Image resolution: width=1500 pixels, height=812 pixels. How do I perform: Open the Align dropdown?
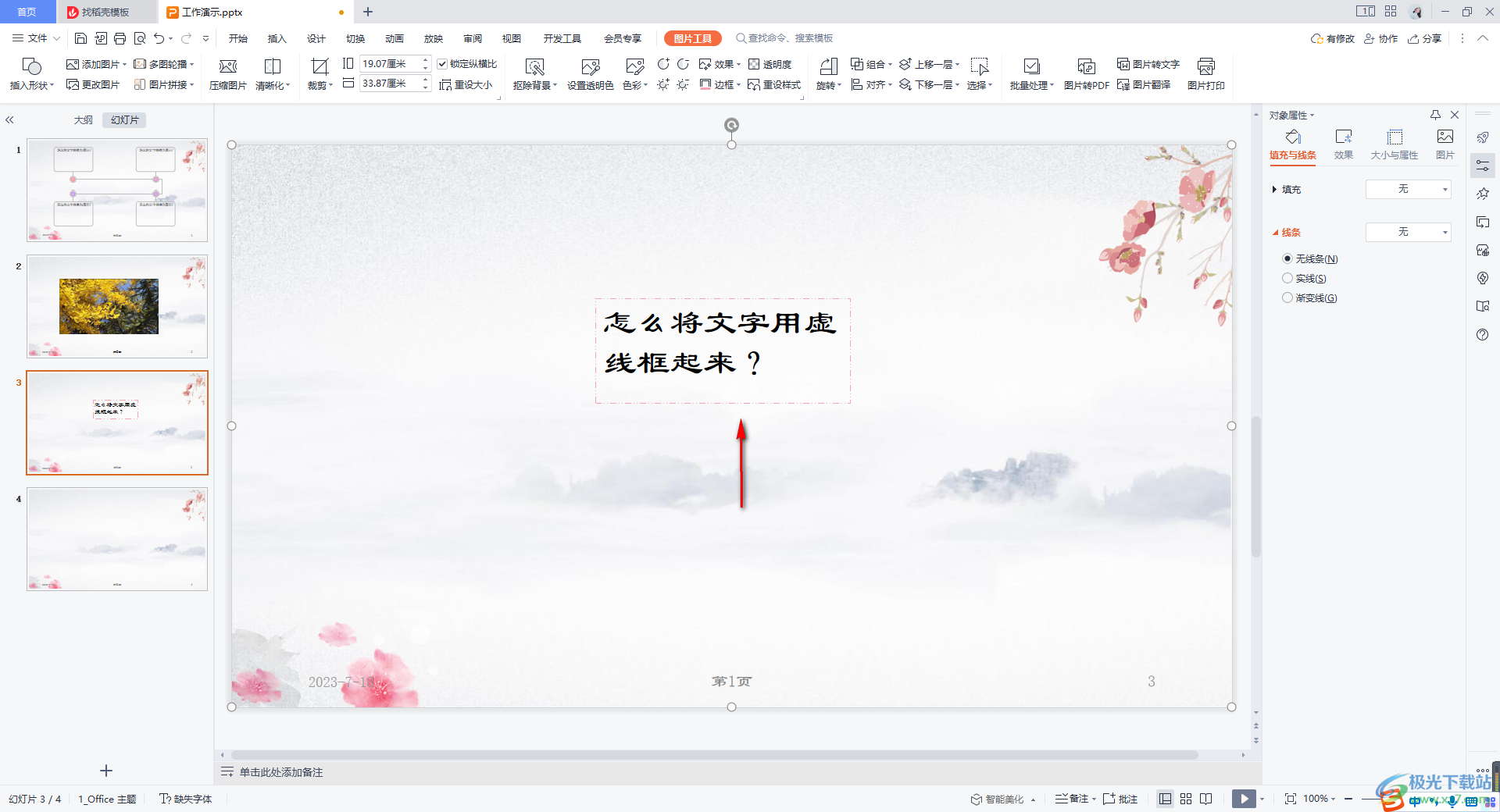[x=871, y=84]
